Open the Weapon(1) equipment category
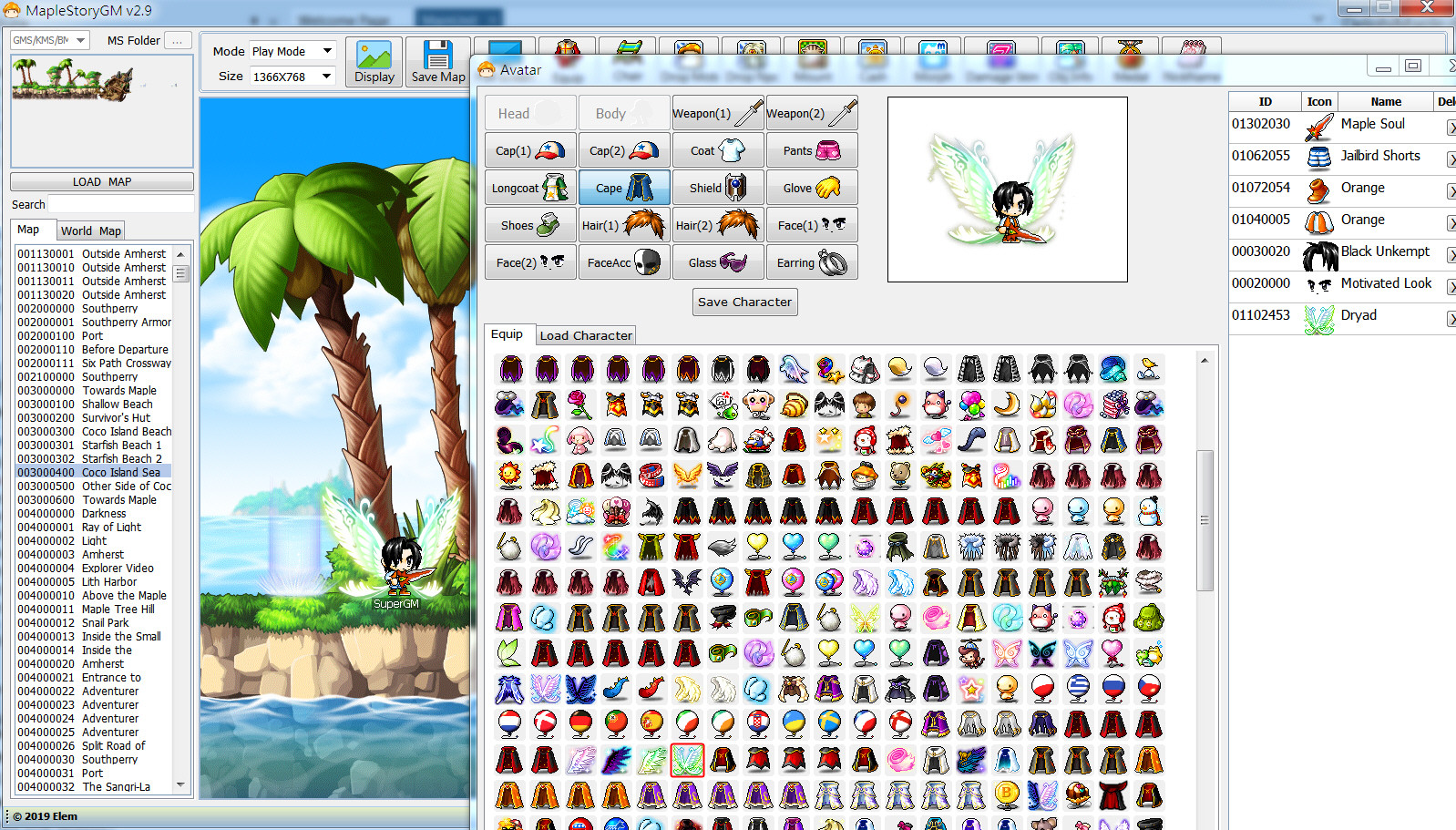The height and width of the screenshot is (830, 1456). click(x=718, y=113)
